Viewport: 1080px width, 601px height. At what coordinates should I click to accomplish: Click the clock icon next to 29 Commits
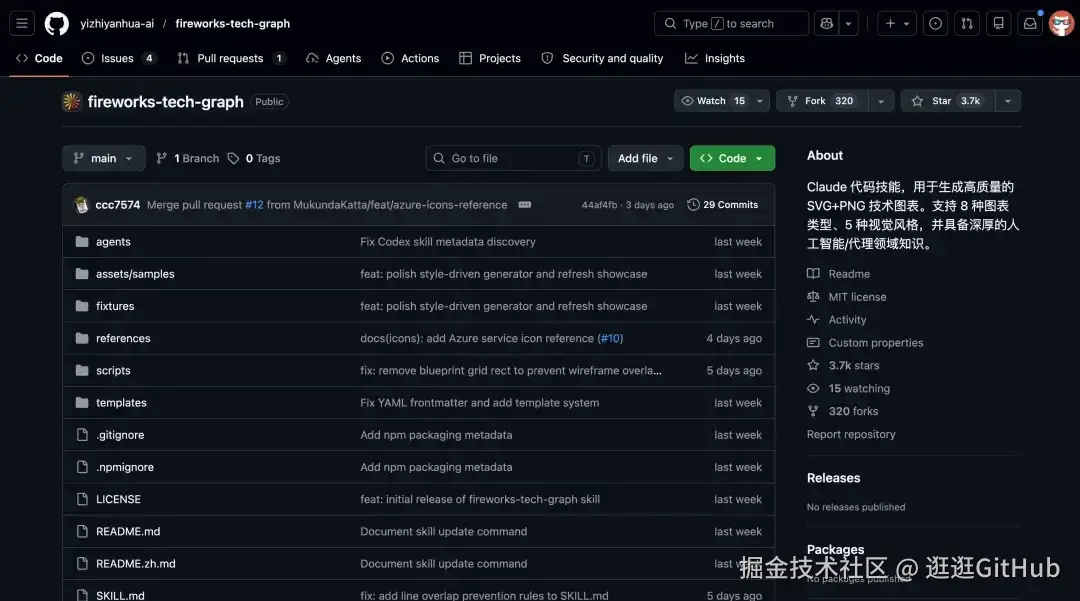693,204
